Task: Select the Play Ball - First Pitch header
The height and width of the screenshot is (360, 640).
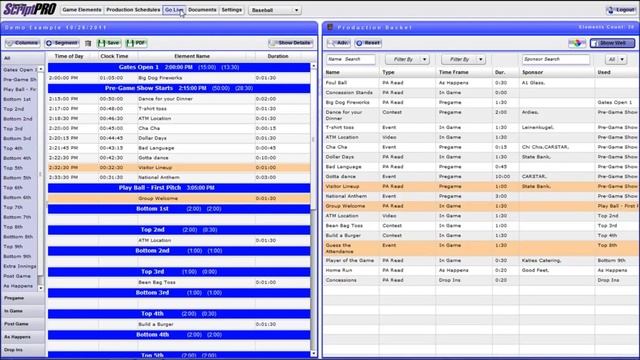Action: 179,188
